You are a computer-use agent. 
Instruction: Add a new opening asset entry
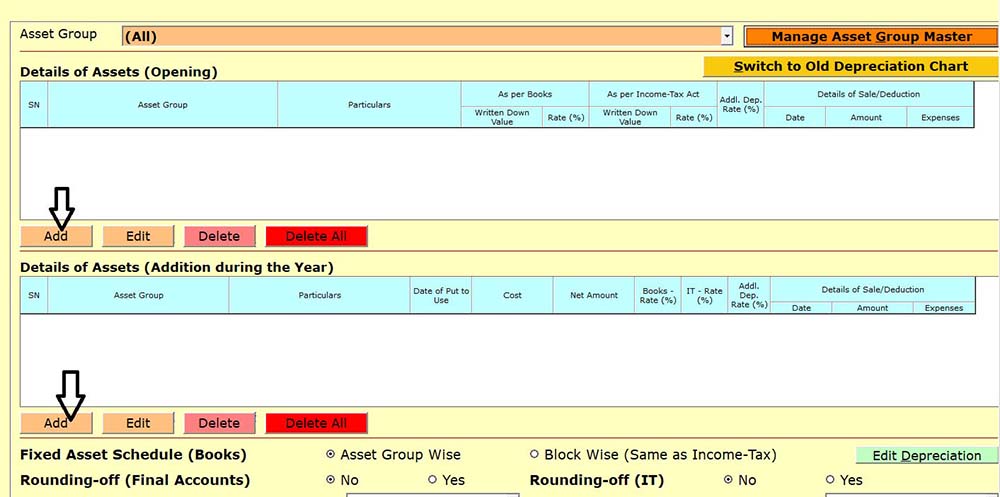(x=56, y=236)
